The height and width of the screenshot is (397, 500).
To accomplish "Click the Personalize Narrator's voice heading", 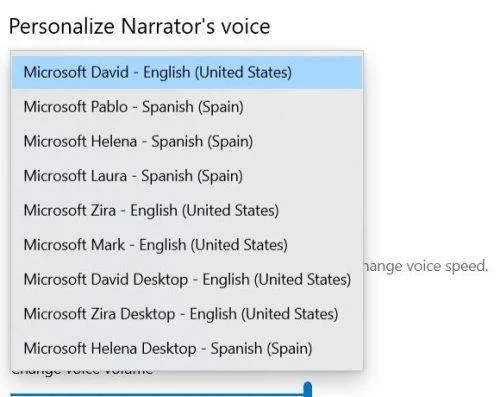I will tap(139, 27).
